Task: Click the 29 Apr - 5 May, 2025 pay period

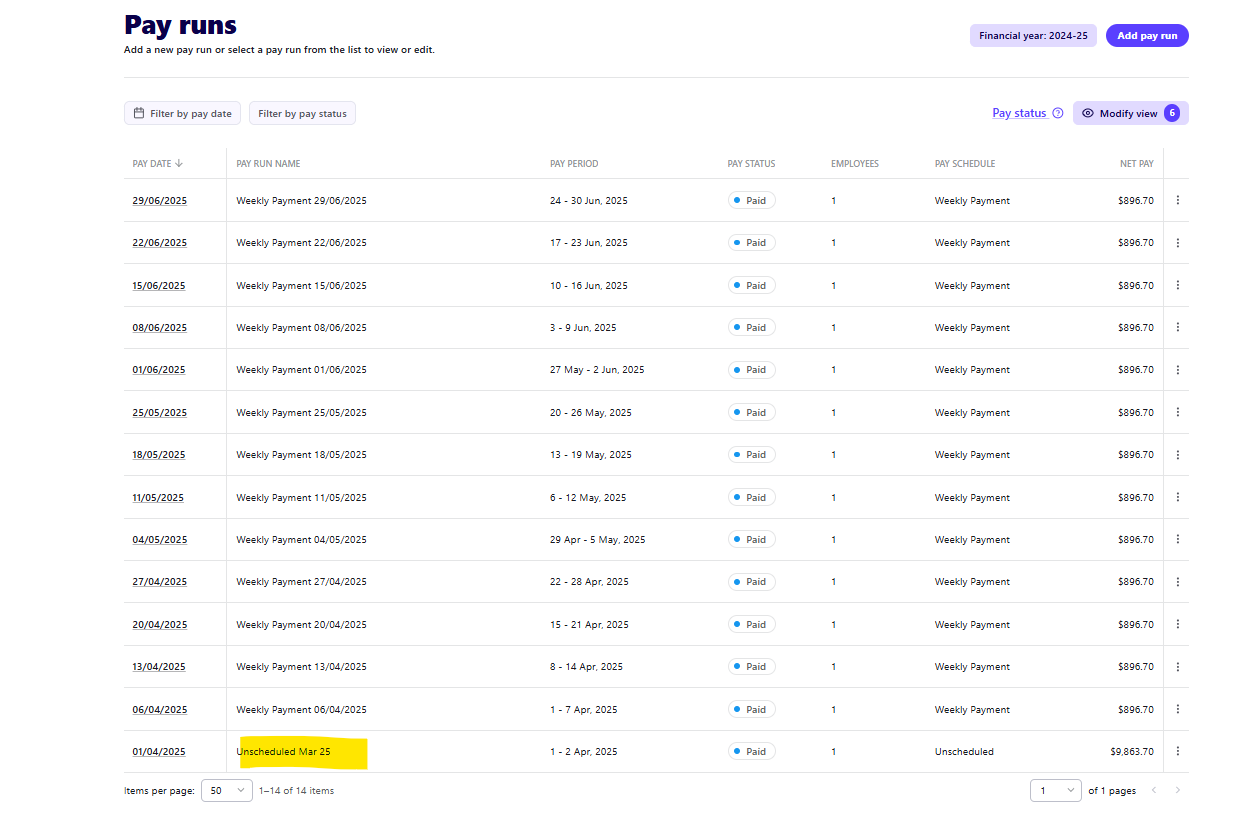Action: click(598, 539)
